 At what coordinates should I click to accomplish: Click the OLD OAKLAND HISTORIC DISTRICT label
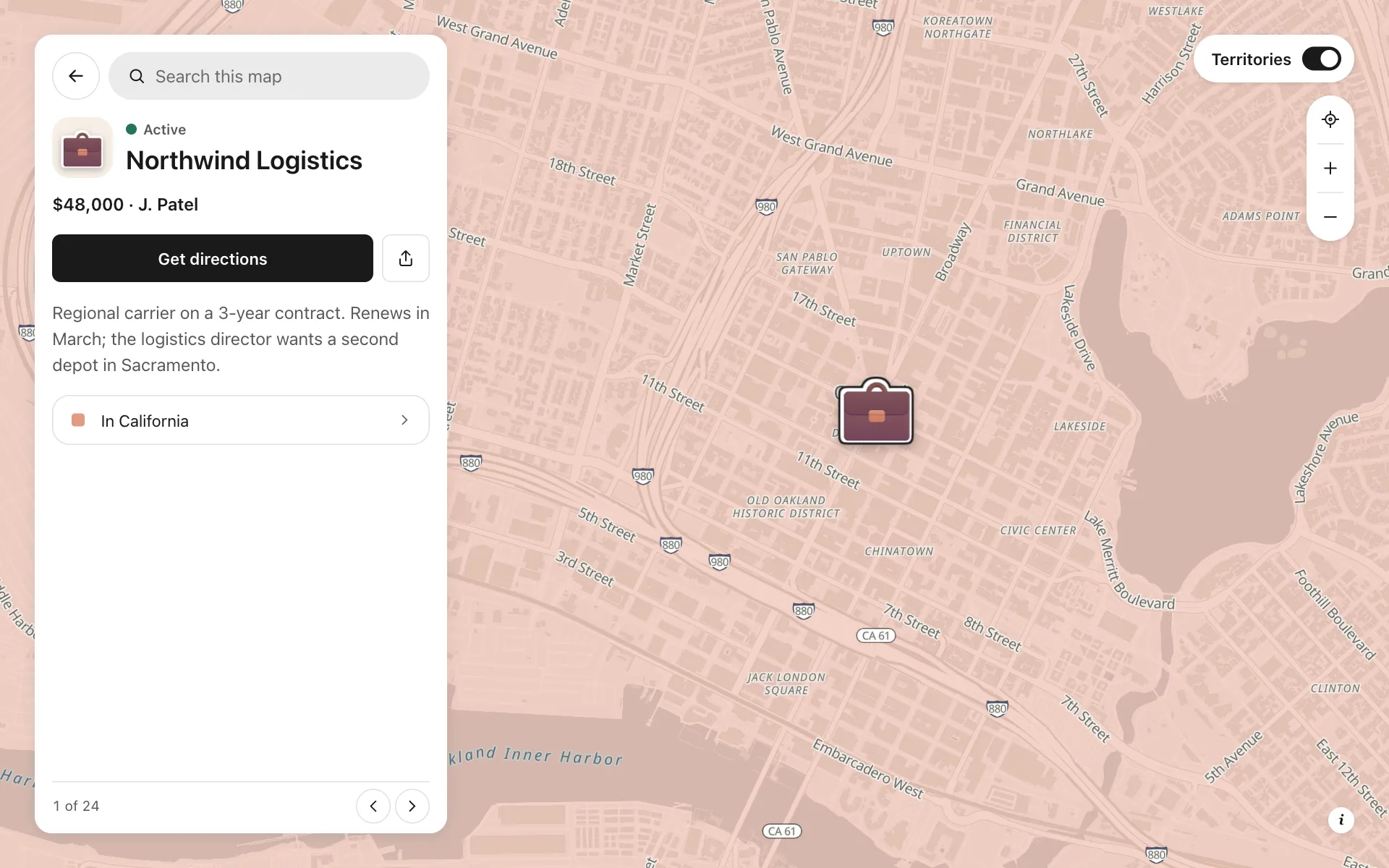[x=786, y=507]
